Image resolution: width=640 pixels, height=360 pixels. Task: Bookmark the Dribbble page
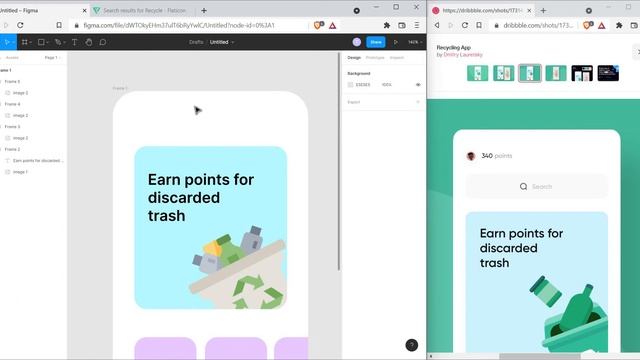[x=479, y=25]
